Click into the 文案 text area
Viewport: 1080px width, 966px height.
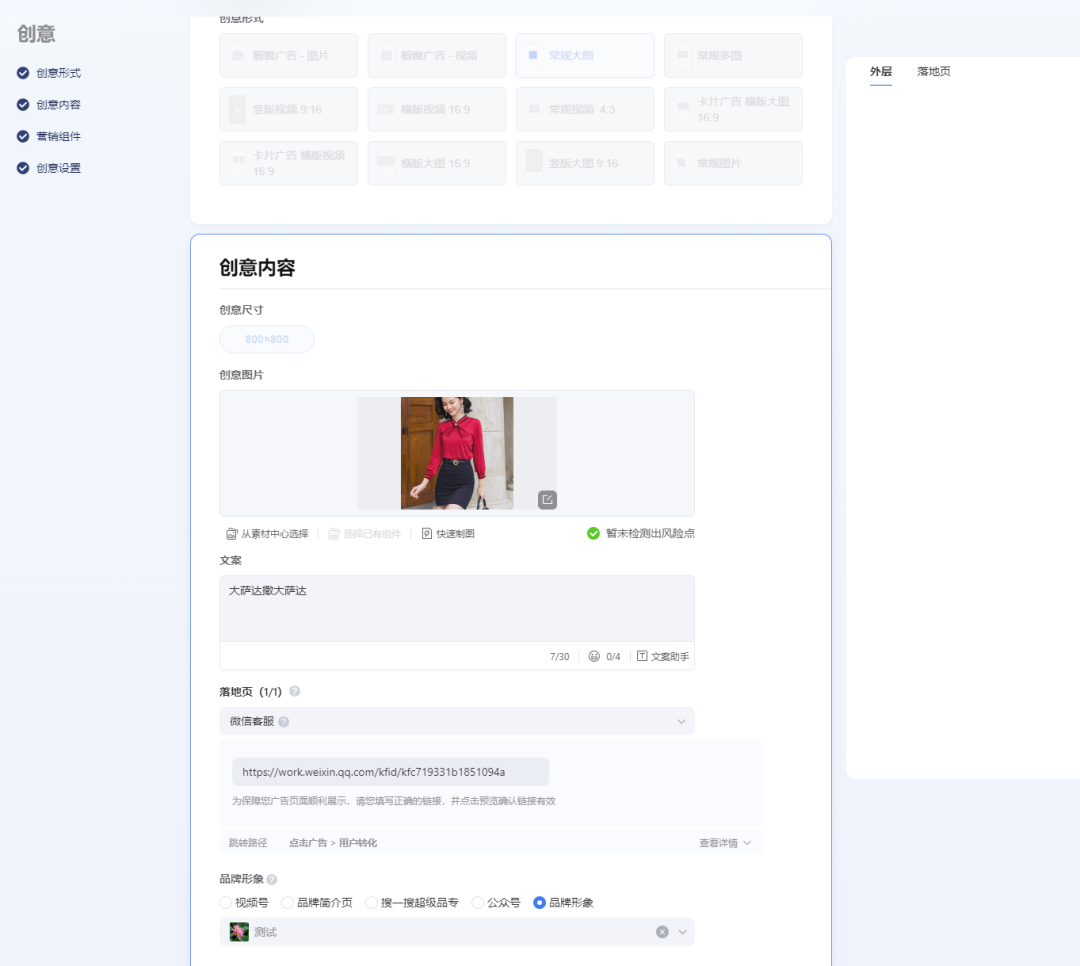pyautogui.click(x=457, y=609)
